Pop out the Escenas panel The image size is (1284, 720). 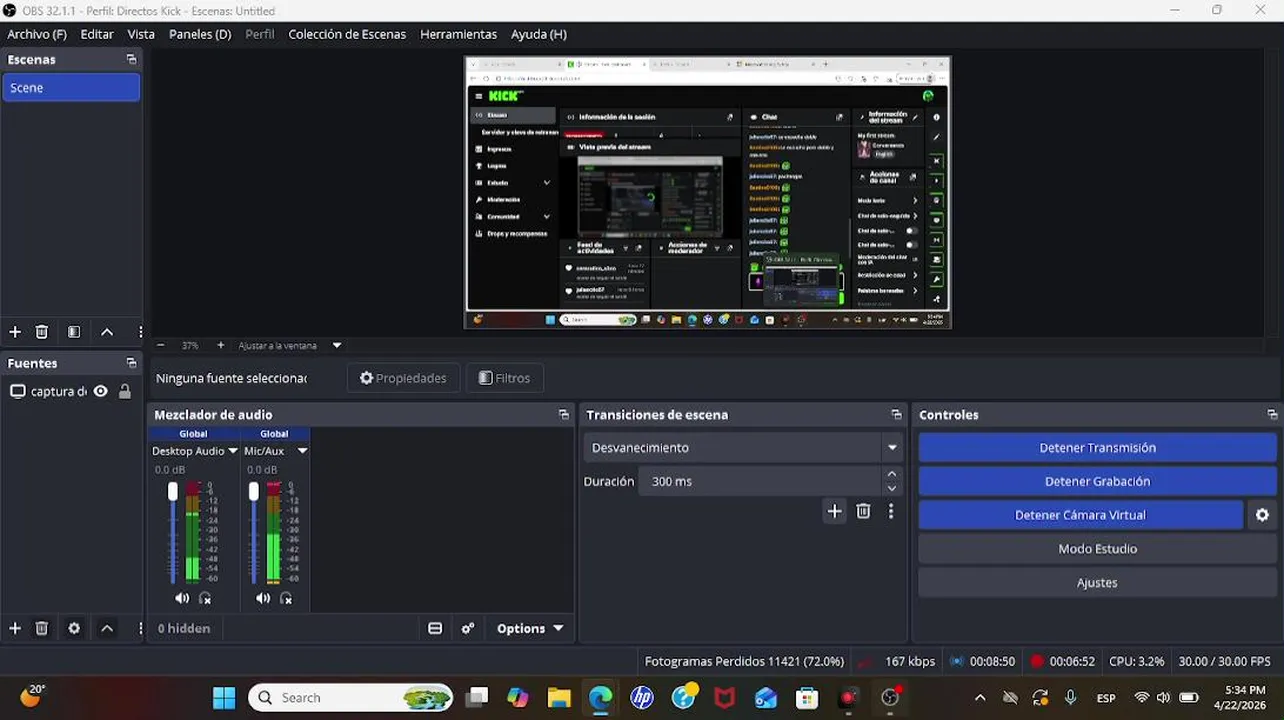click(131, 60)
